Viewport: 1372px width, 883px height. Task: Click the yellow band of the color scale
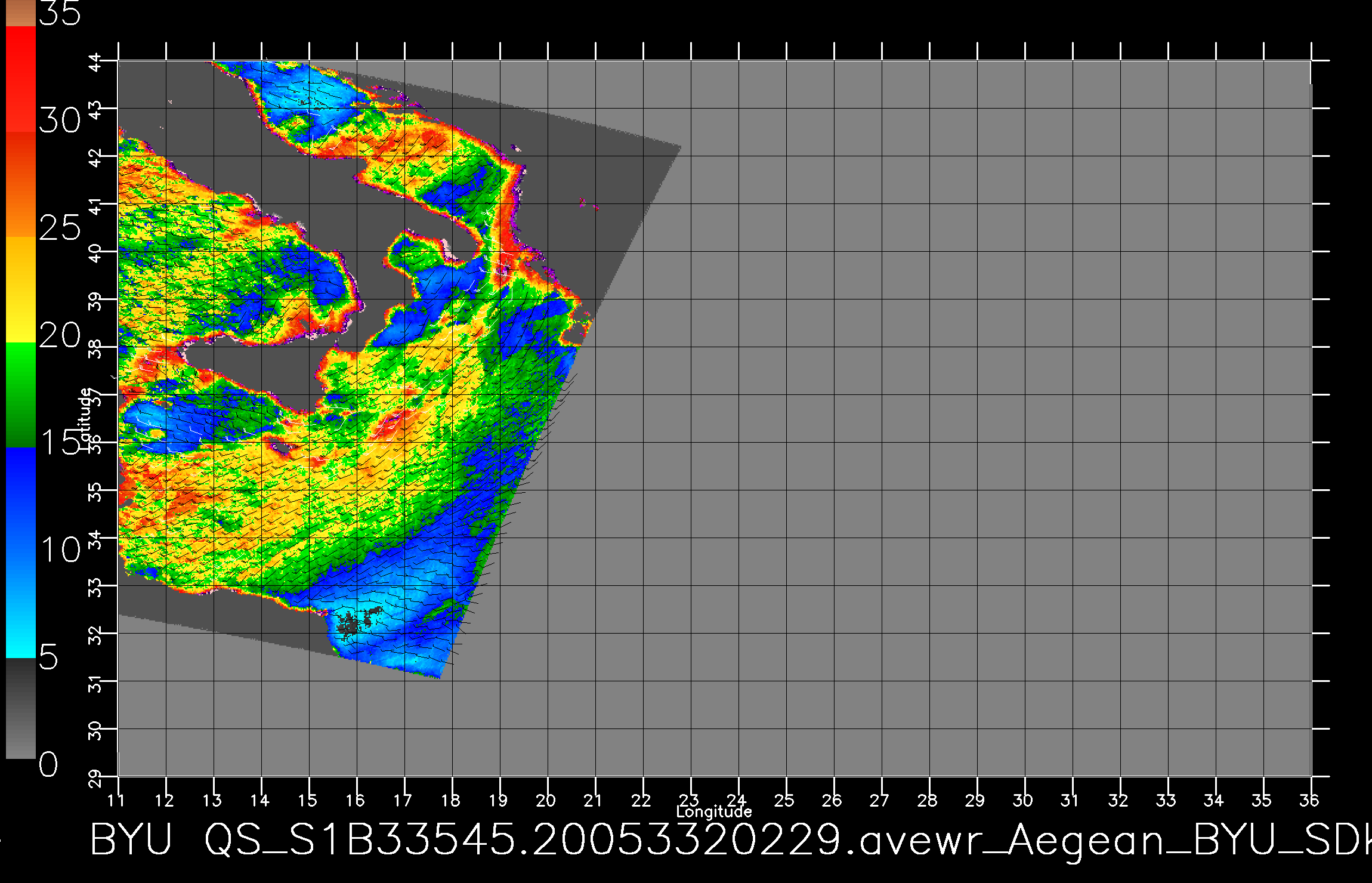[21, 289]
